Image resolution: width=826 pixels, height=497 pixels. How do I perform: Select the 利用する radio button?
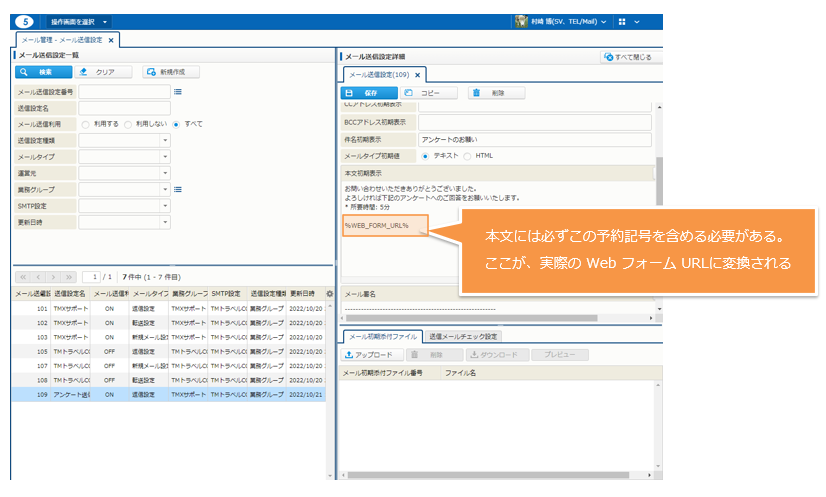click(x=86, y=124)
